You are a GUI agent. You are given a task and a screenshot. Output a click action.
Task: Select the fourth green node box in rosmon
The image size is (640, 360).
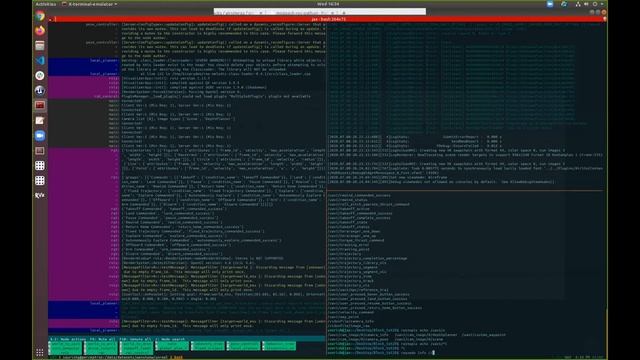coord(172,346)
